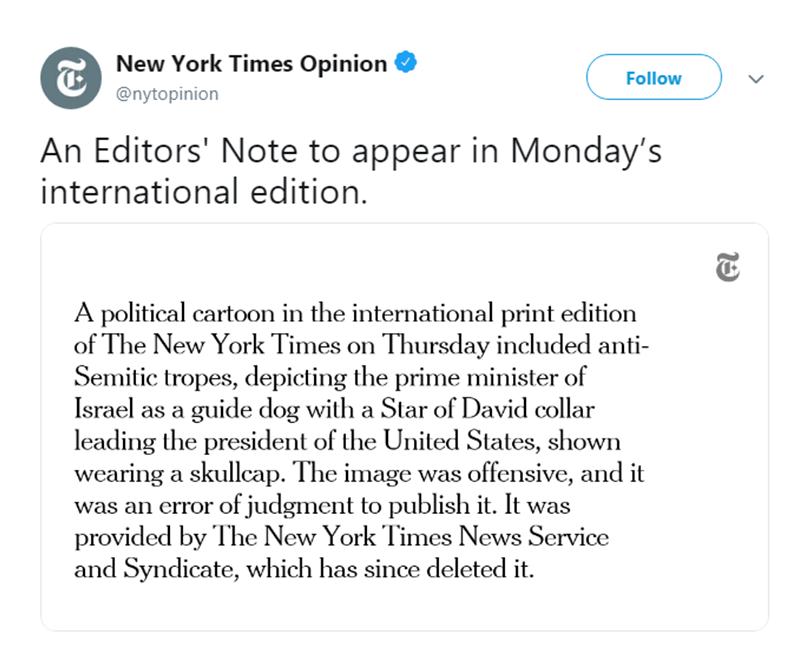Click the words "international edition." in the tweet
The width and height of the screenshot is (793, 663).
pos(204,193)
